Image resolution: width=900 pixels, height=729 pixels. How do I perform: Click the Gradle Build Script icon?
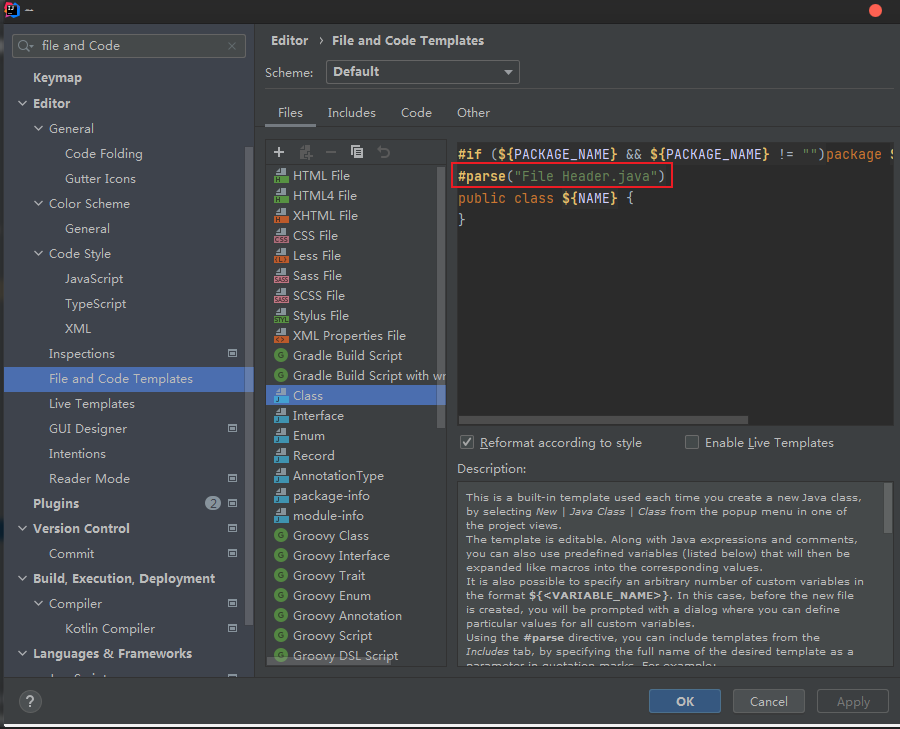[281, 355]
